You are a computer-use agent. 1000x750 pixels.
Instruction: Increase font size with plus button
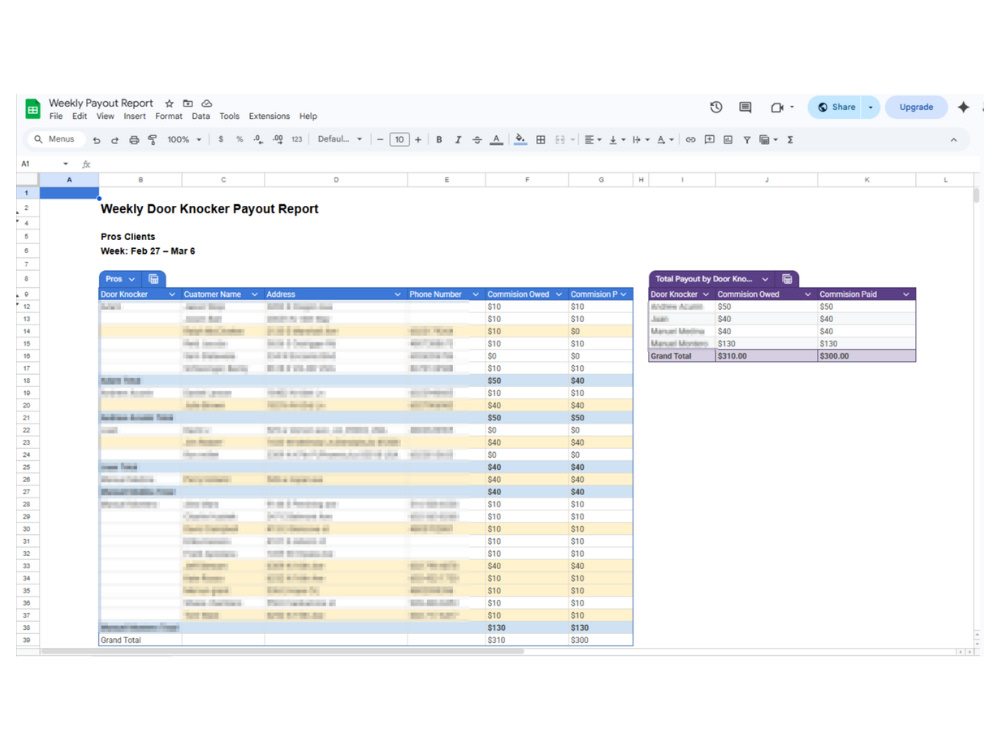[x=418, y=140]
